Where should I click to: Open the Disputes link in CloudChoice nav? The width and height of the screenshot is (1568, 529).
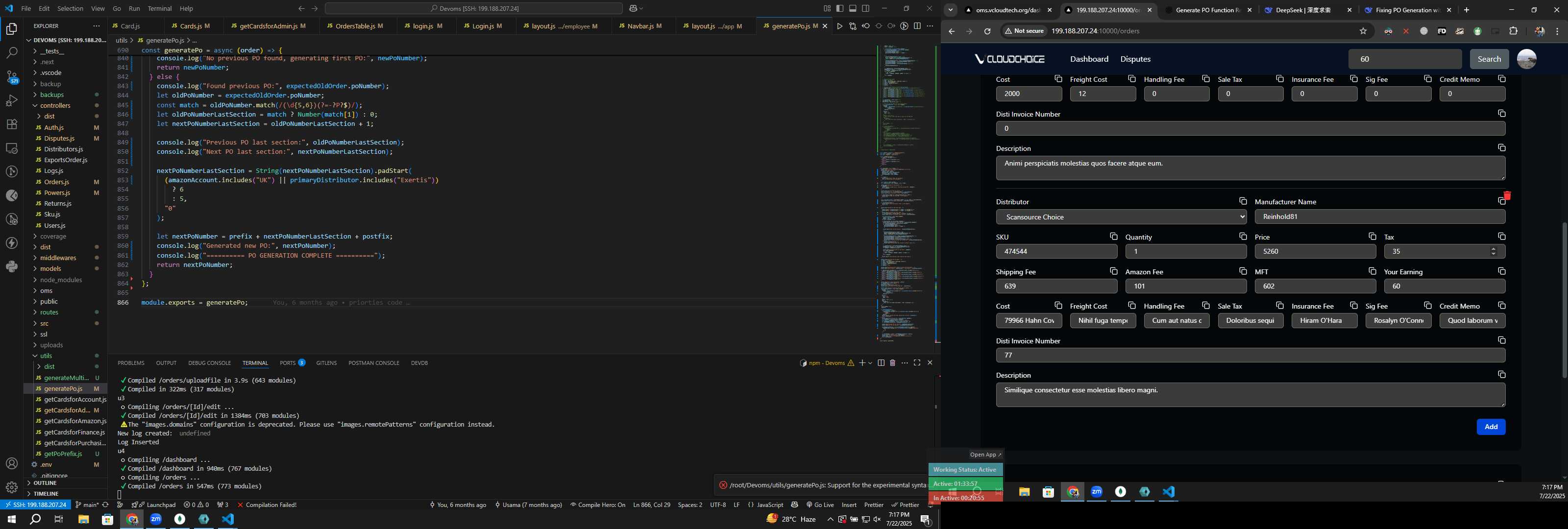pos(1135,59)
